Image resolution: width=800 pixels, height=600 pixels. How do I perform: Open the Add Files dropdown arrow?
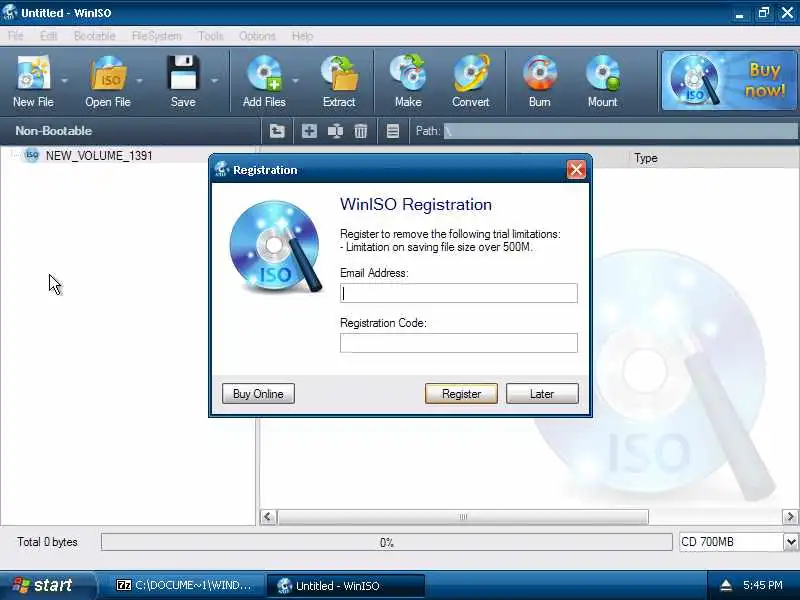click(295, 81)
